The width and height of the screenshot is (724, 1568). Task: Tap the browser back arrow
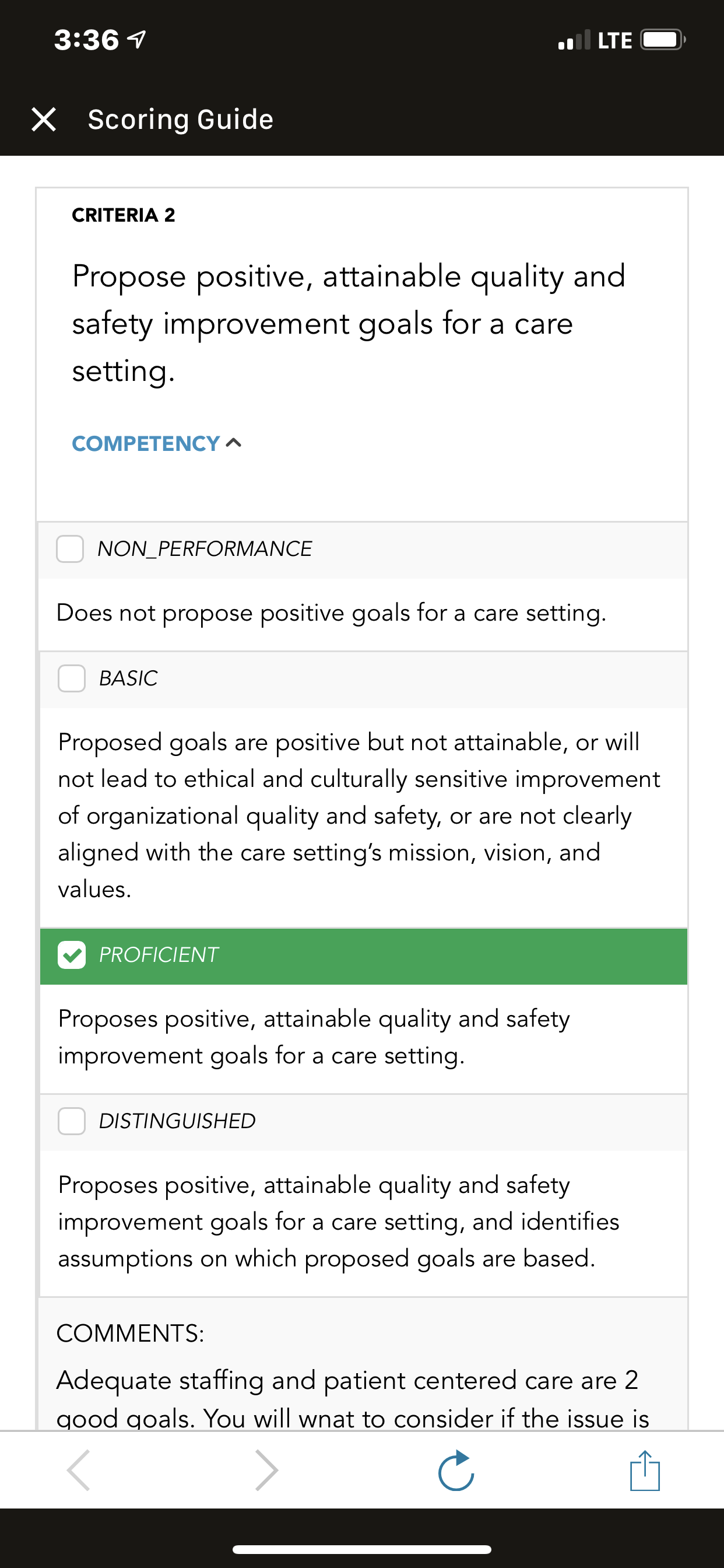point(79,1470)
